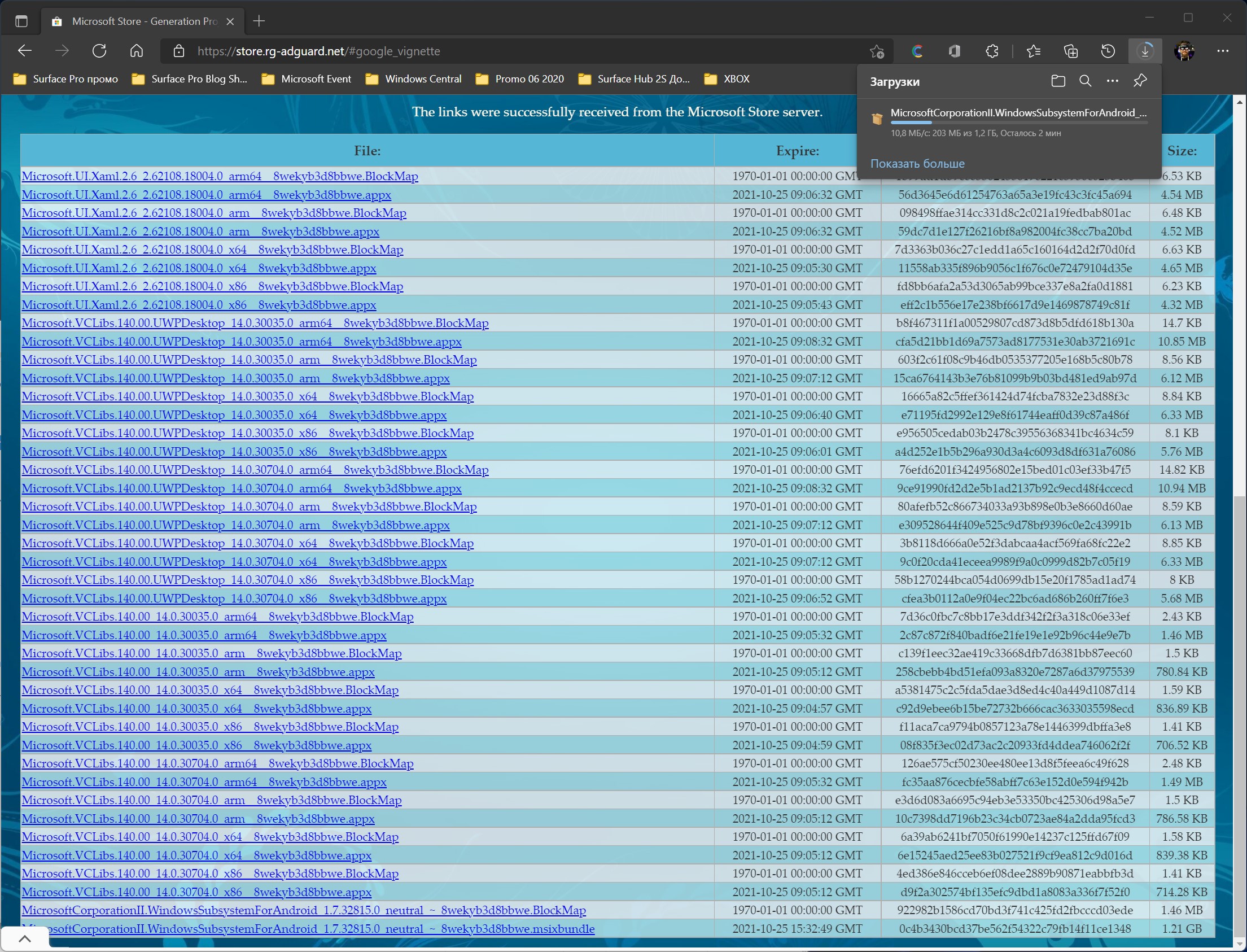Download Microsoft.UI.Xaml.2.6 arm64 appx file
Viewport: 1247px width, 952px height.
click(x=206, y=195)
